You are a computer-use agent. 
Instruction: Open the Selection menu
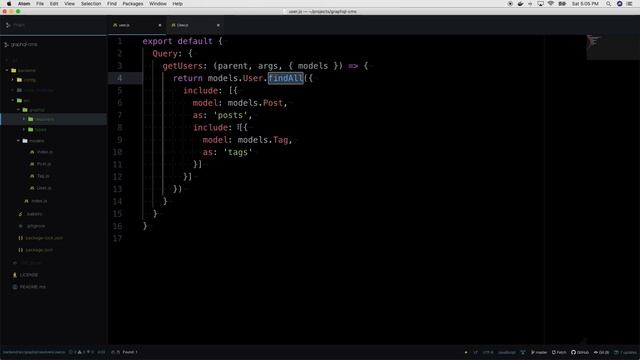pyautogui.click(x=91, y=4)
